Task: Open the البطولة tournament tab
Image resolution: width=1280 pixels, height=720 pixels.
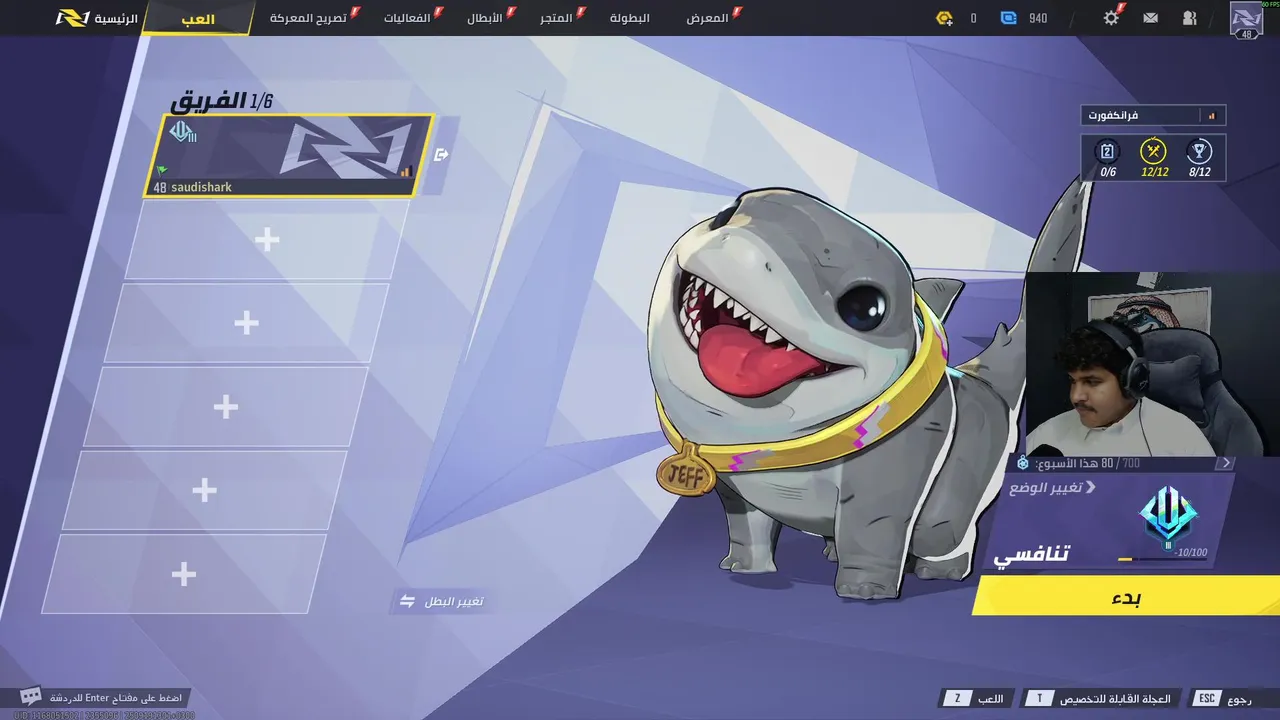Action: 630,18
